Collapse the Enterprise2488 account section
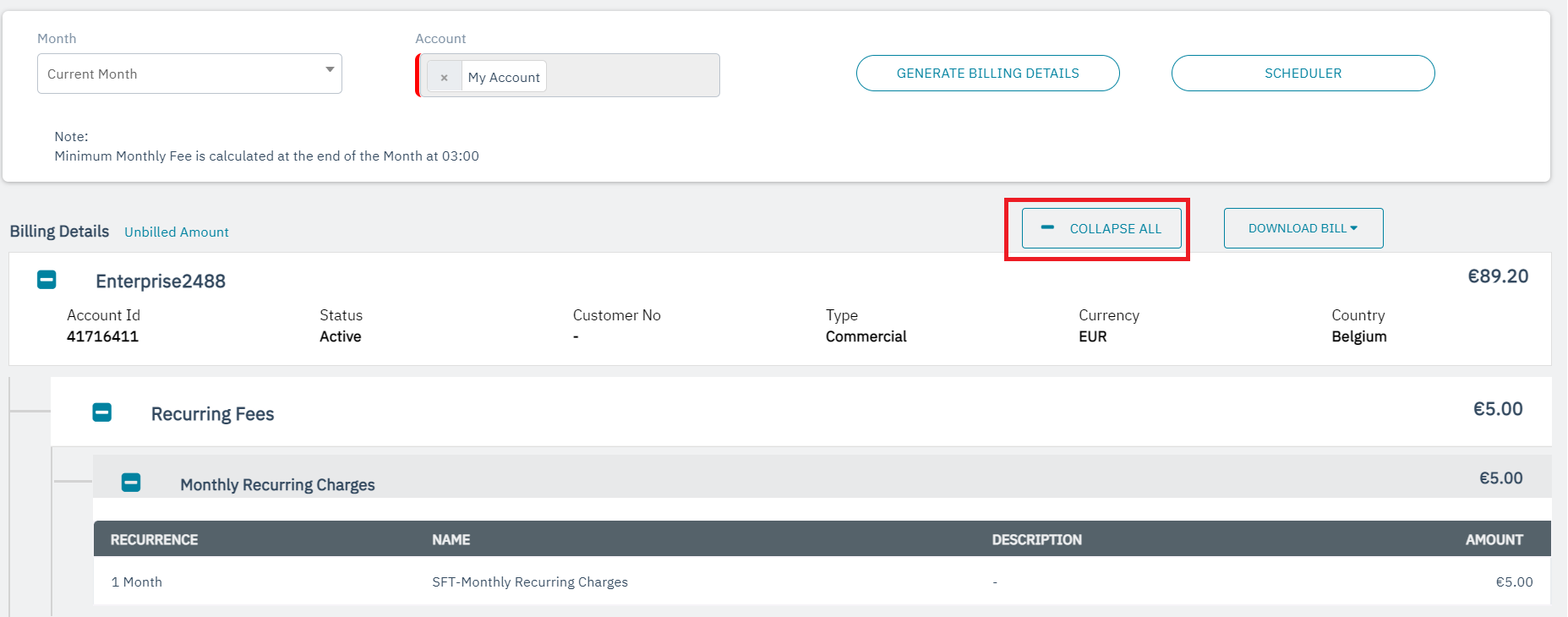 click(46, 280)
